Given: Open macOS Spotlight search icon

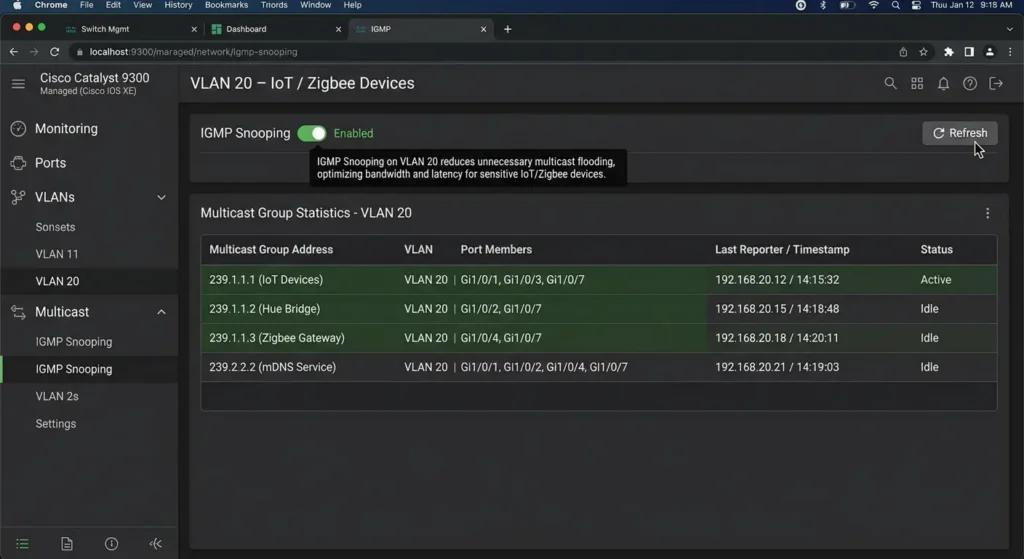Looking at the screenshot, I should [x=895, y=5].
